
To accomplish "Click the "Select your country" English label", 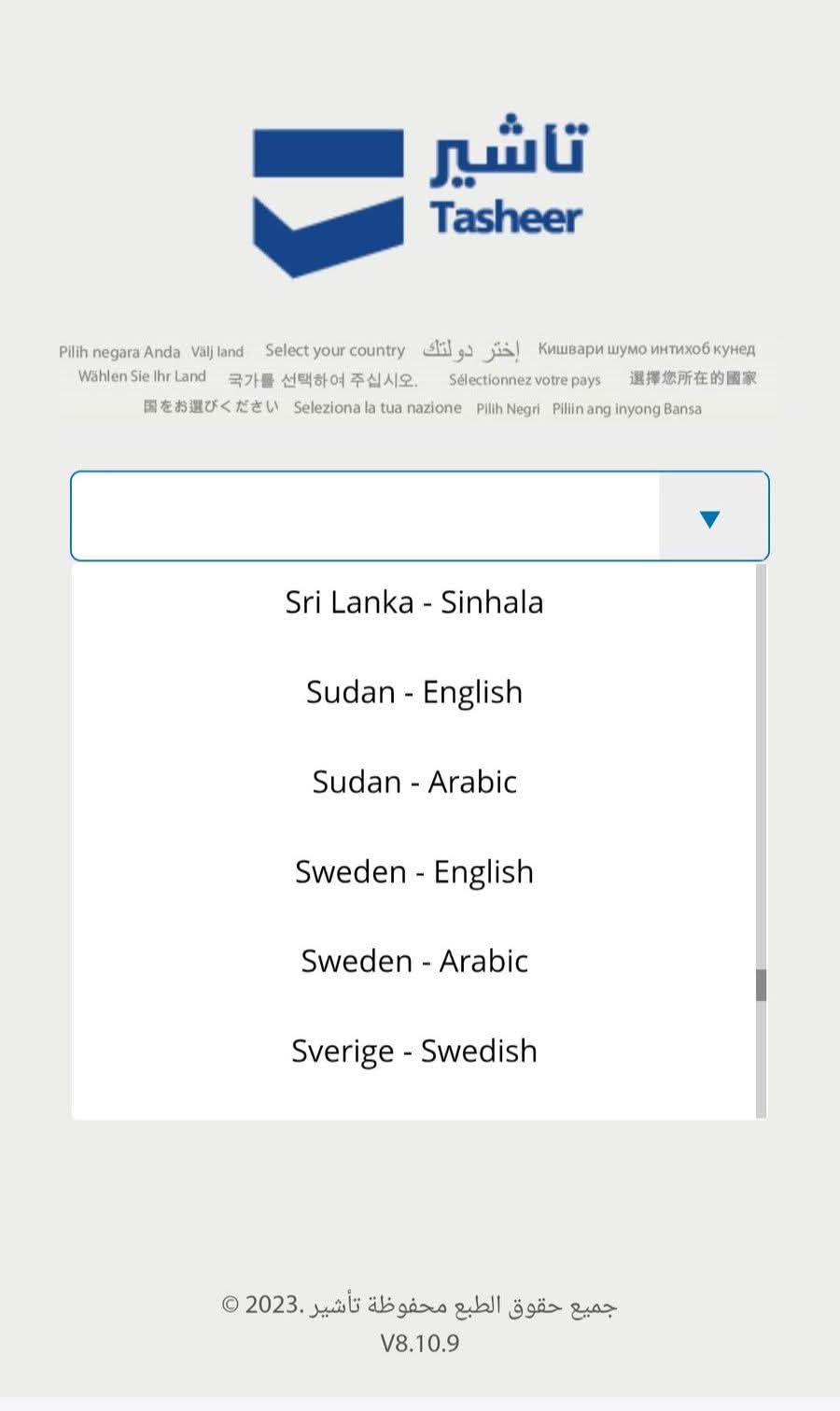I will click(335, 350).
